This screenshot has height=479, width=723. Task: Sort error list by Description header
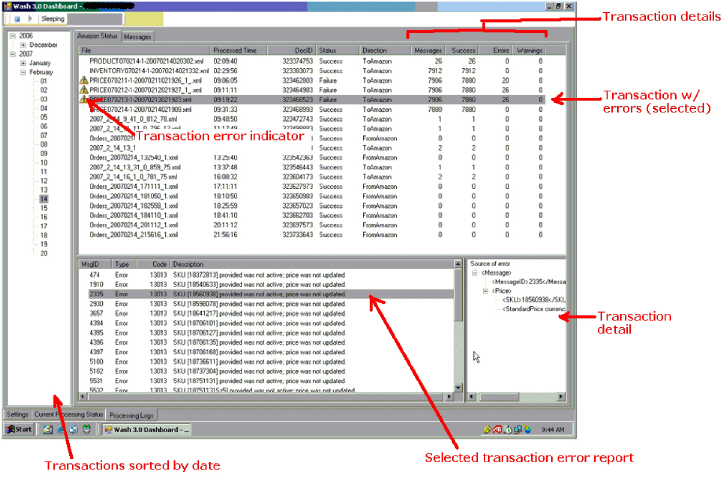312,264
